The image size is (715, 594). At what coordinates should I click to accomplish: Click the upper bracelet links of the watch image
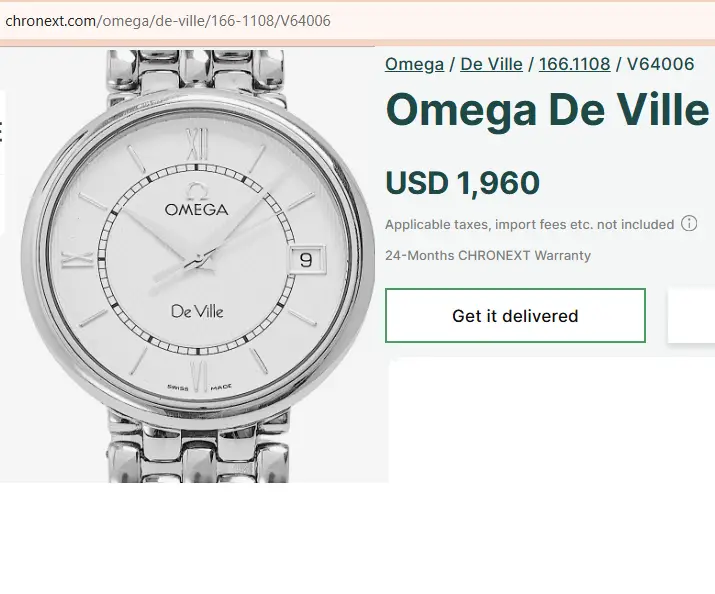pos(197,71)
